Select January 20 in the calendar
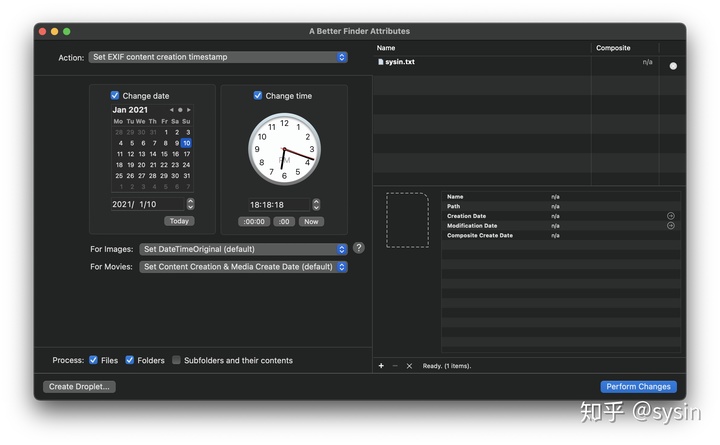The width and height of the screenshot is (720, 445). click(x=141, y=164)
